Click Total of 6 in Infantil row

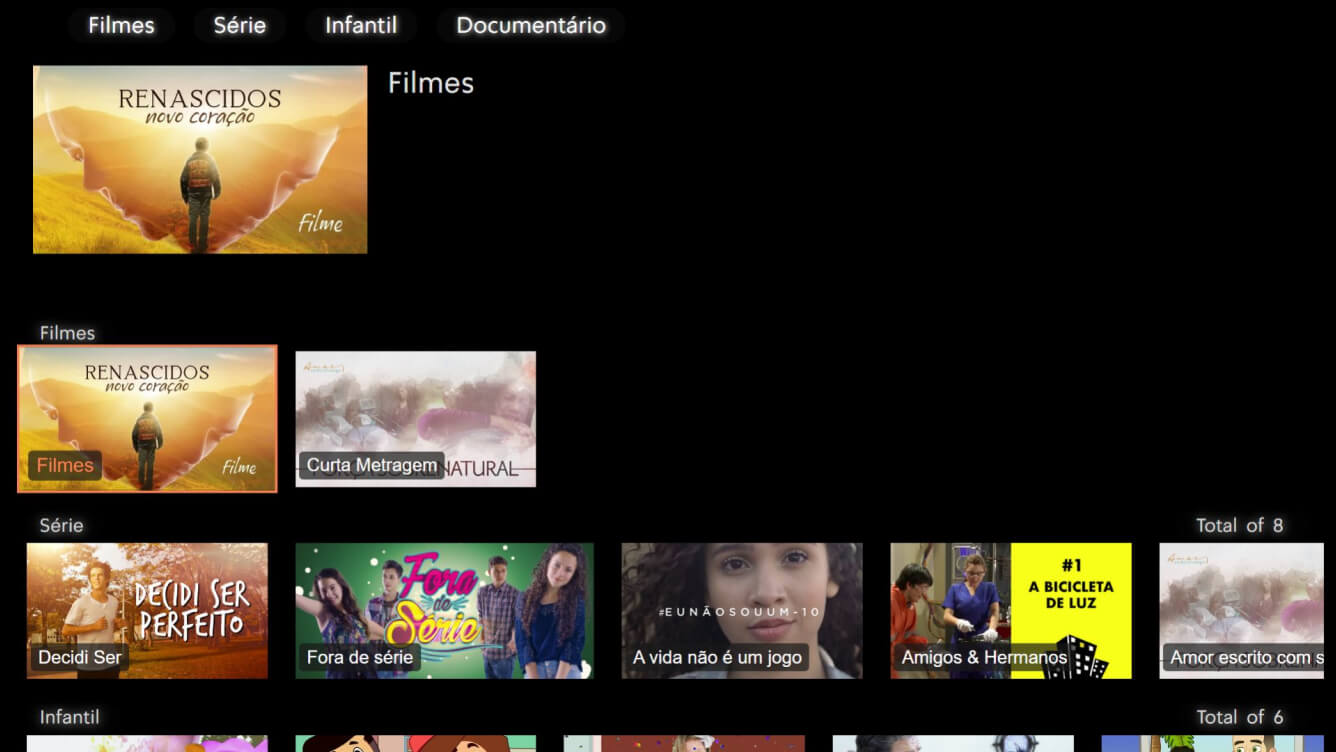click(x=1239, y=717)
